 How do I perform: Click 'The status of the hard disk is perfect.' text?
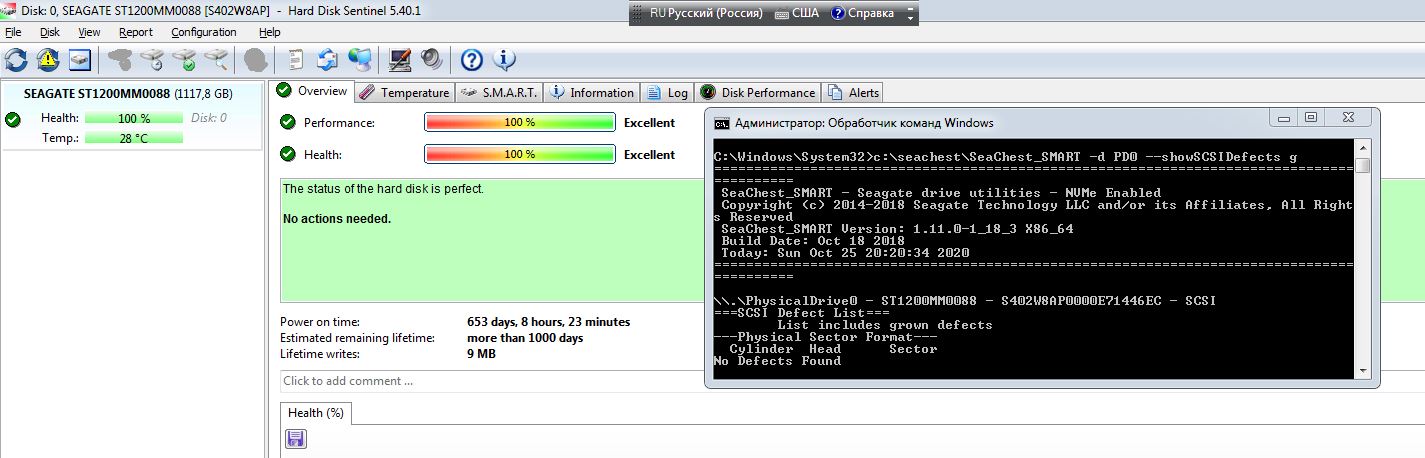pos(384,188)
